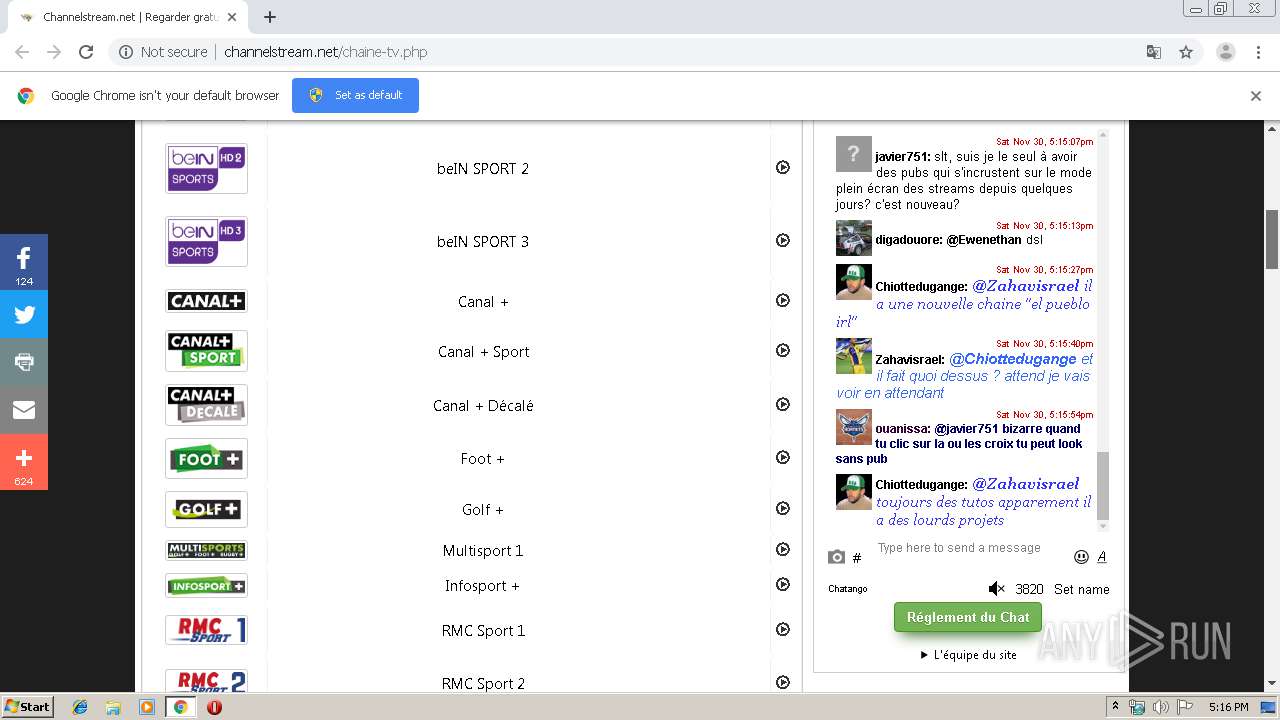Click the chat scrollbar thumb

pyautogui.click(x=1103, y=485)
